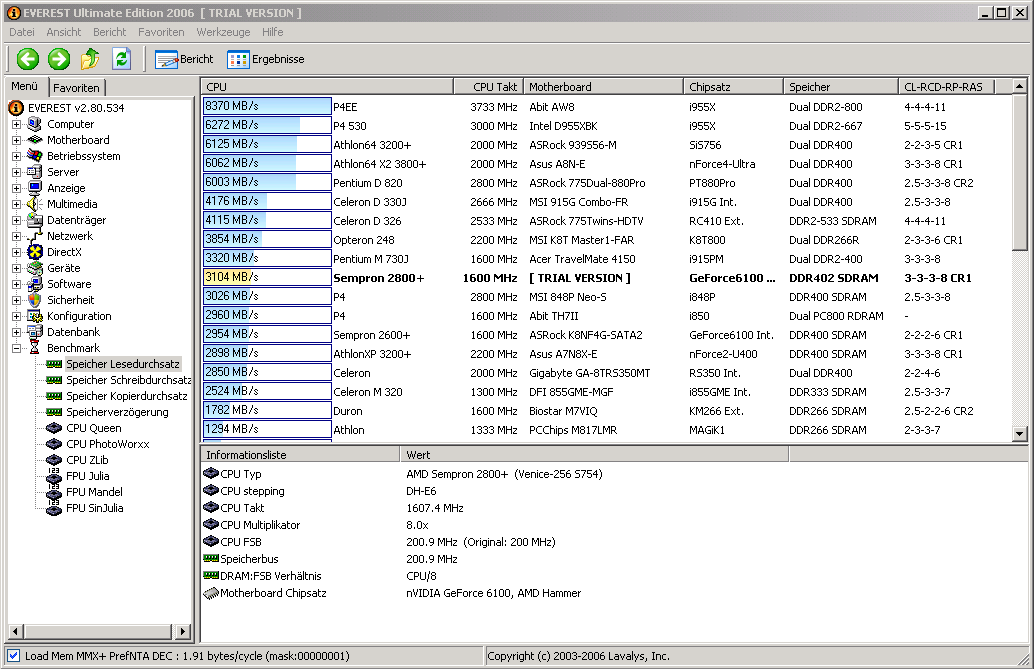Go back with the green left arrow
Viewport: 1034px width, 669px height.
click(x=28, y=59)
